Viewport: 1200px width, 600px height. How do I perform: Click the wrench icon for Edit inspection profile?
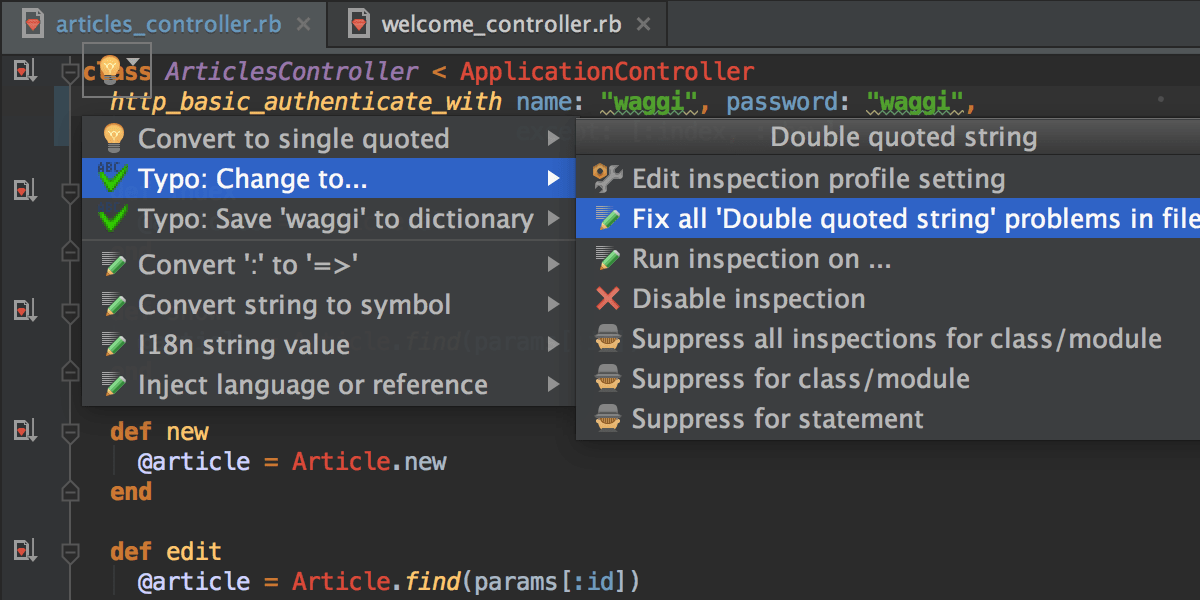pos(607,179)
